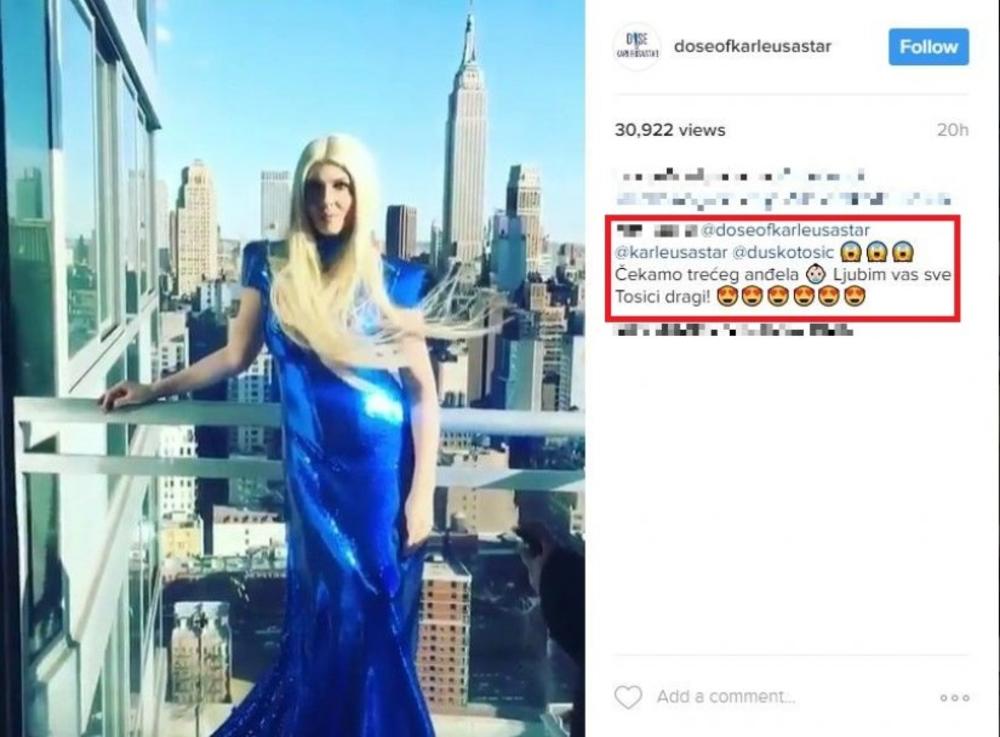Play the video of the woman in the blue dress
This screenshot has width=1000, height=737.
[293, 368]
